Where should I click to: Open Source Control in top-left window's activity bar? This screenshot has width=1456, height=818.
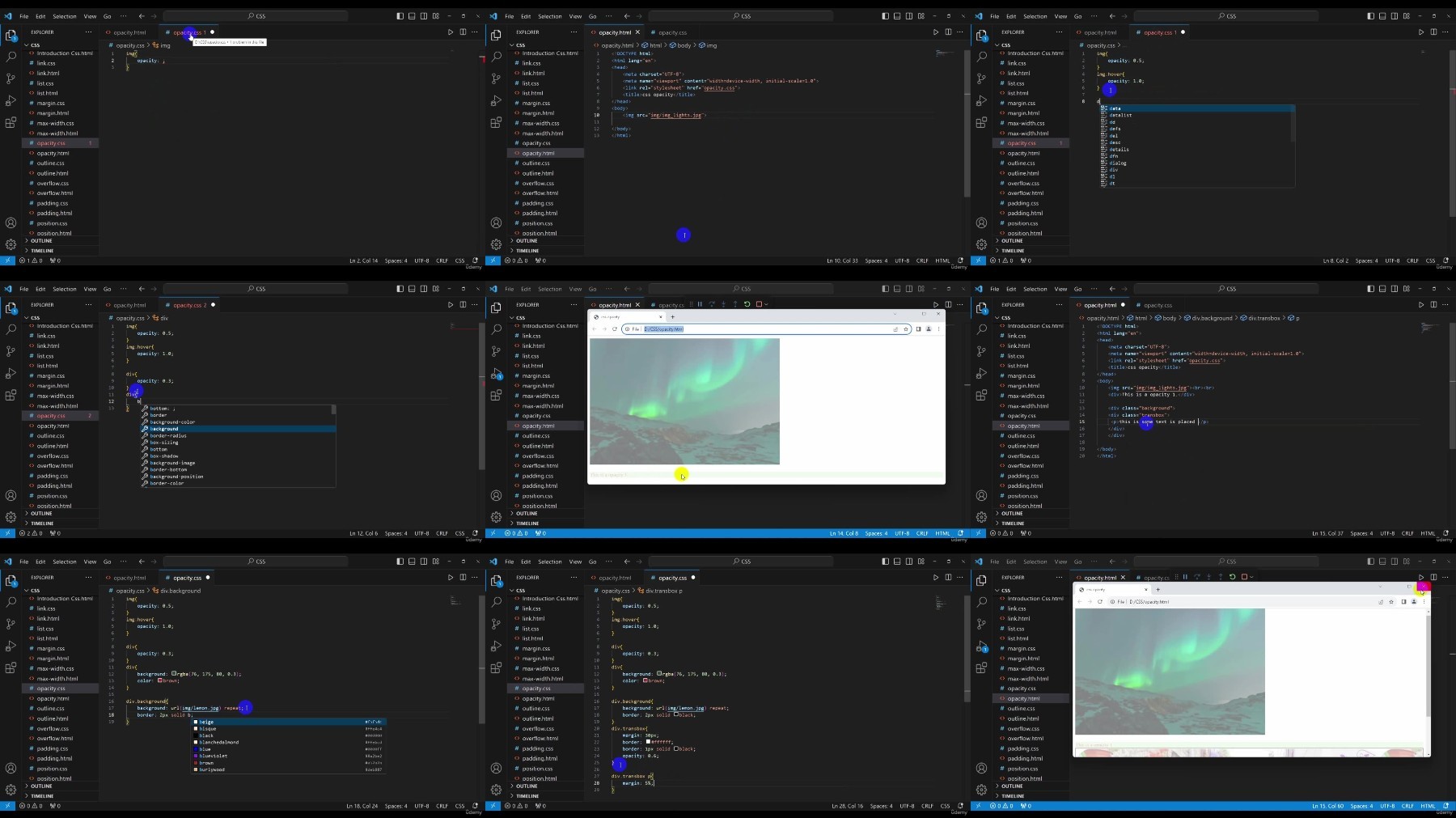click(x=11, y=78)
